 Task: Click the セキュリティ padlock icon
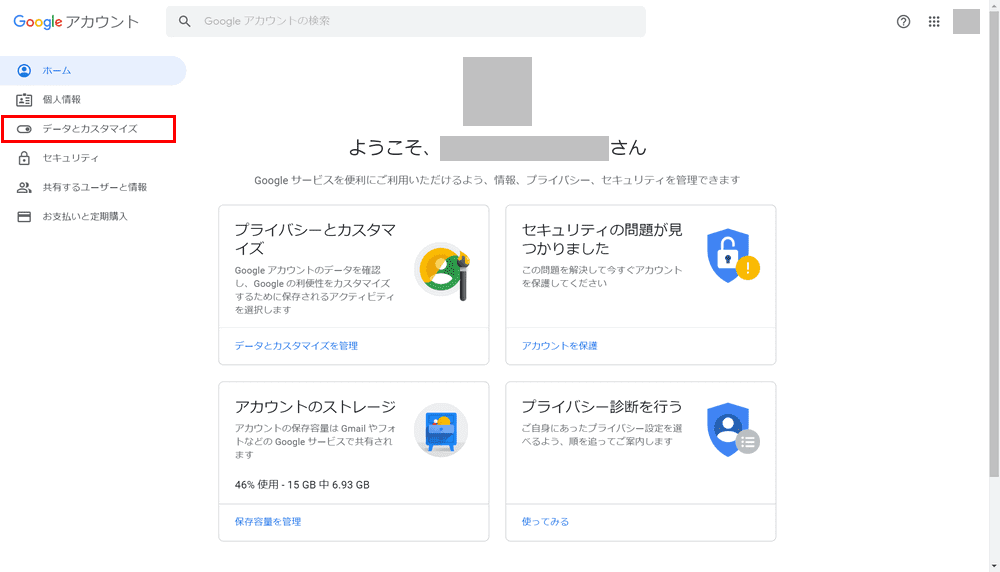[x=24, y=158]
